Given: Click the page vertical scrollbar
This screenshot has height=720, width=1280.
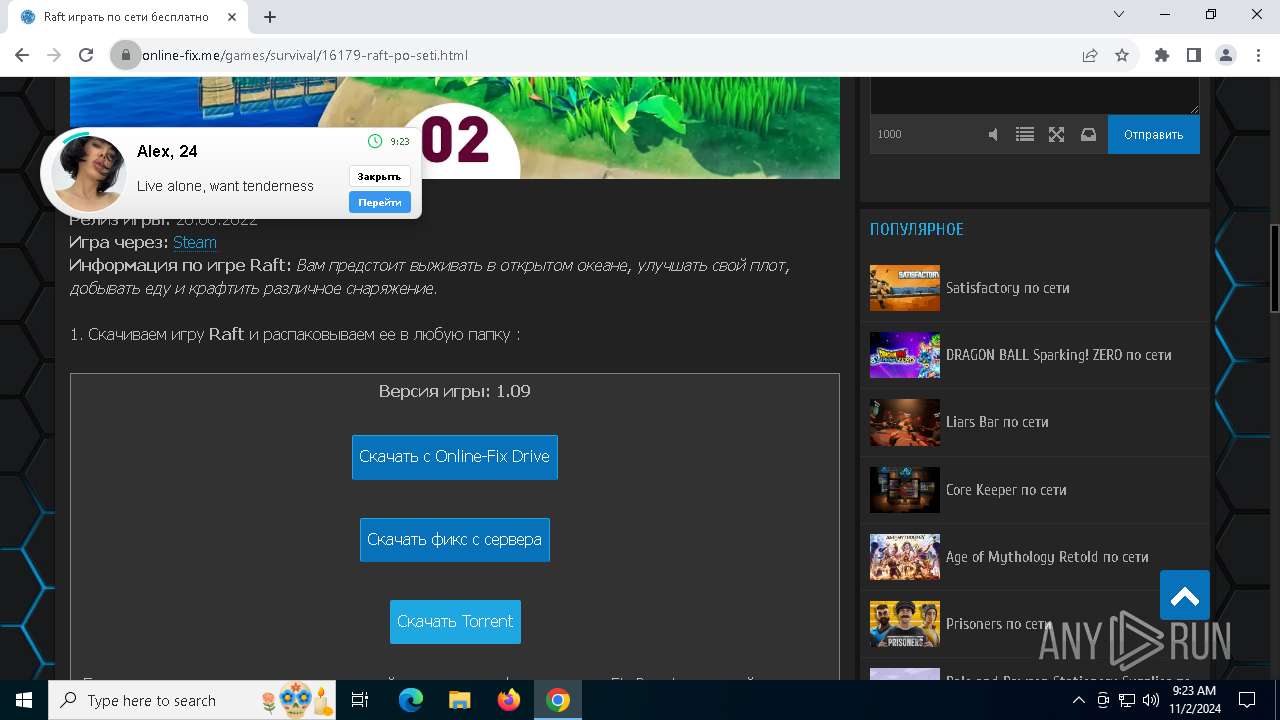Looking at the screenshot, I should (1274, 268).
